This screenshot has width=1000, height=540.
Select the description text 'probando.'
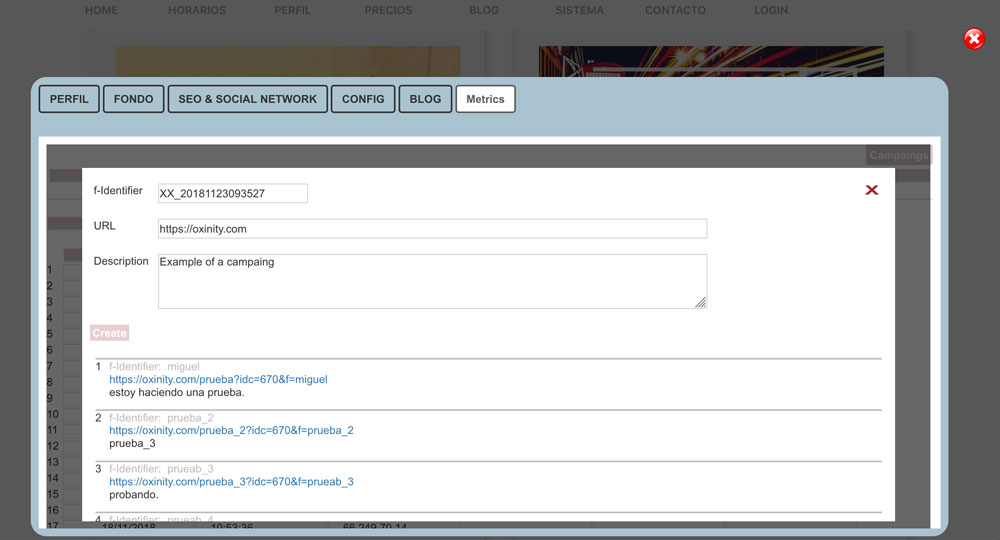coord(134,495)
